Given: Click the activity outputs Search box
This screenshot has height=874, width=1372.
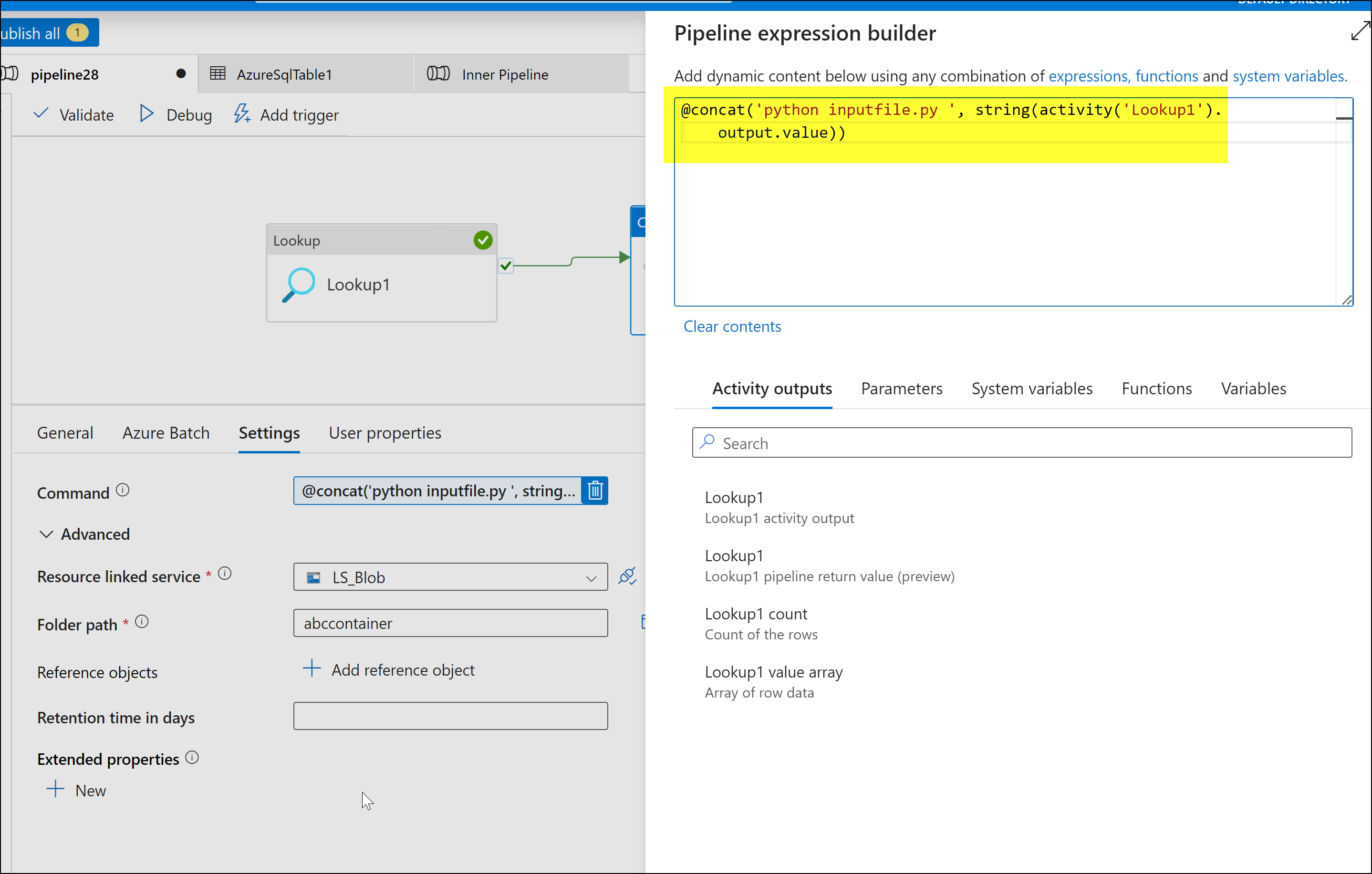Looking at the screenshot, I should pyautogui.click(x=1021, y=443).
